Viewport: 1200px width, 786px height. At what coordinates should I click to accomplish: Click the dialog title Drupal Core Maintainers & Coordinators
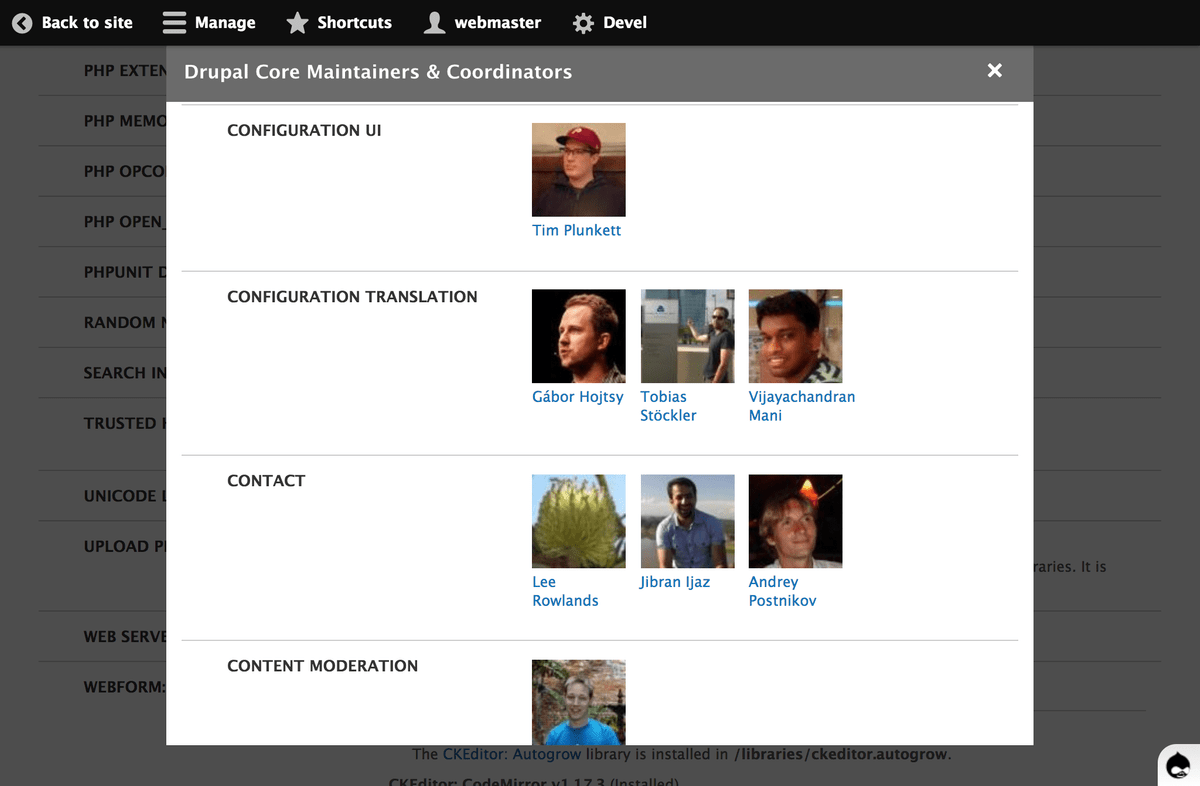[378, 72]
